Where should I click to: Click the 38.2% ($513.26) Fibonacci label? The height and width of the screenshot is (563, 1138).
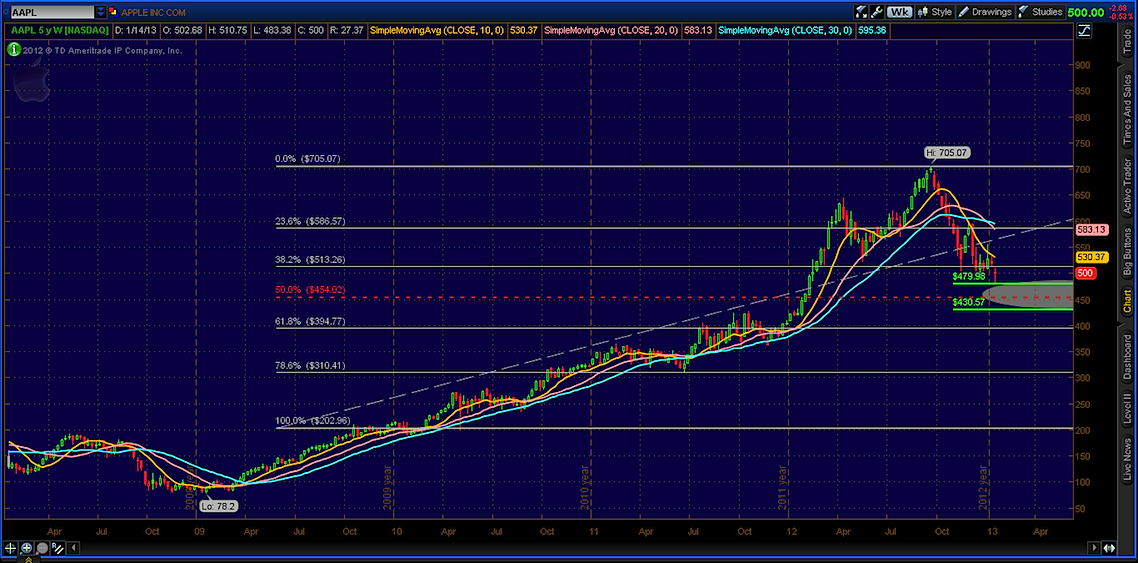coord(310,261)
